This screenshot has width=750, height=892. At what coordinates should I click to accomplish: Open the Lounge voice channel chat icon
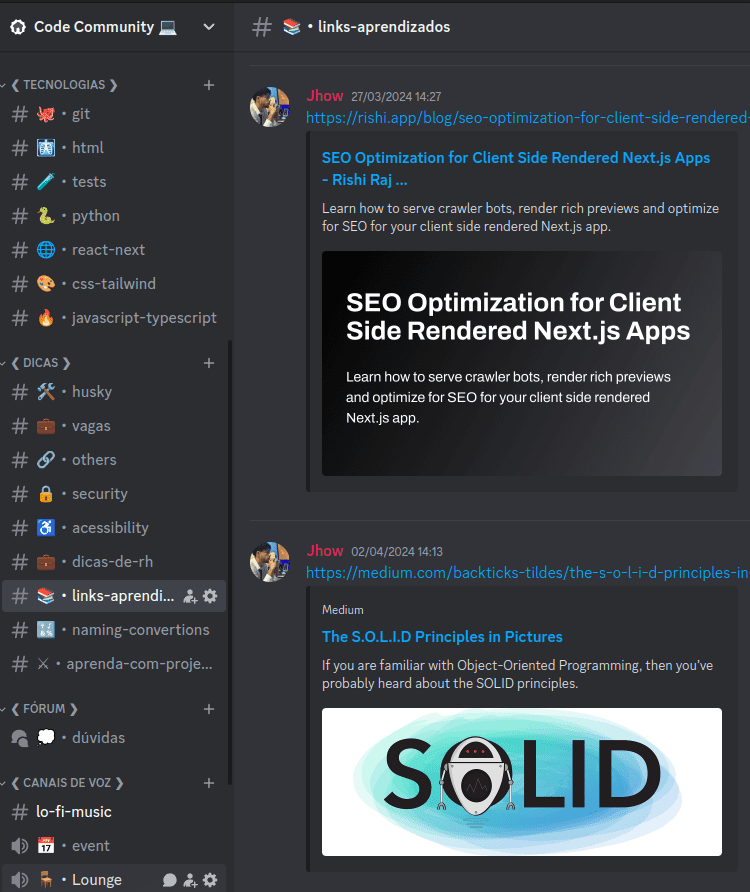(x=170, y=880)
